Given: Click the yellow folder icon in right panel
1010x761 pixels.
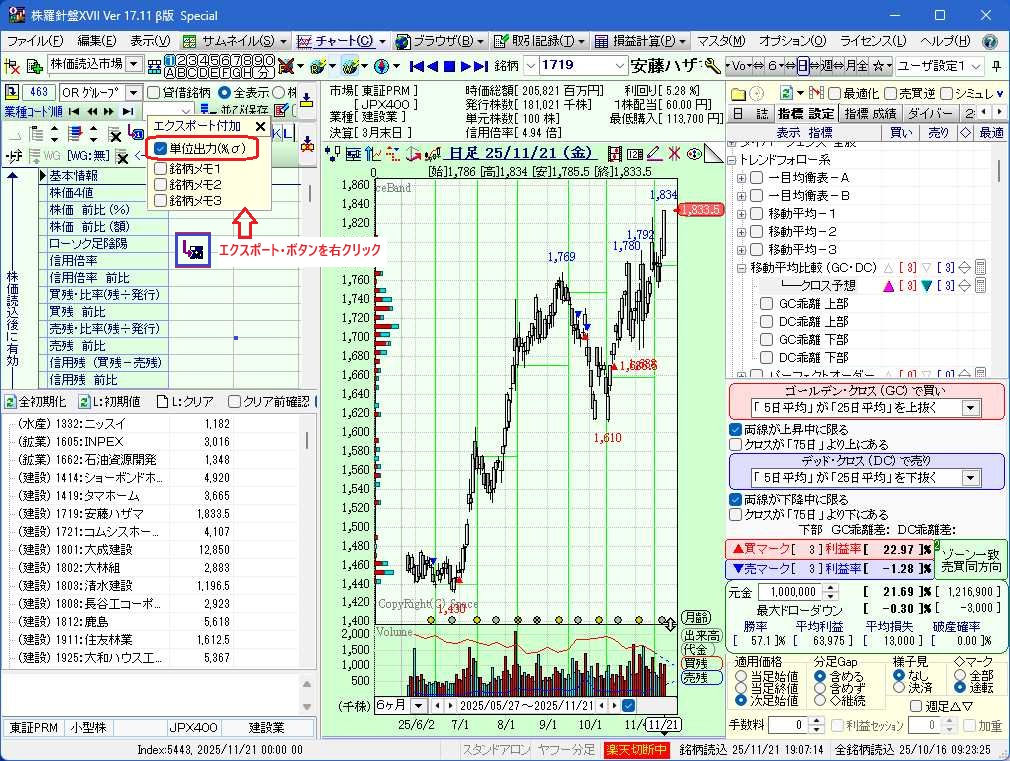Looking at the screenshot, I should coord(738,92).
